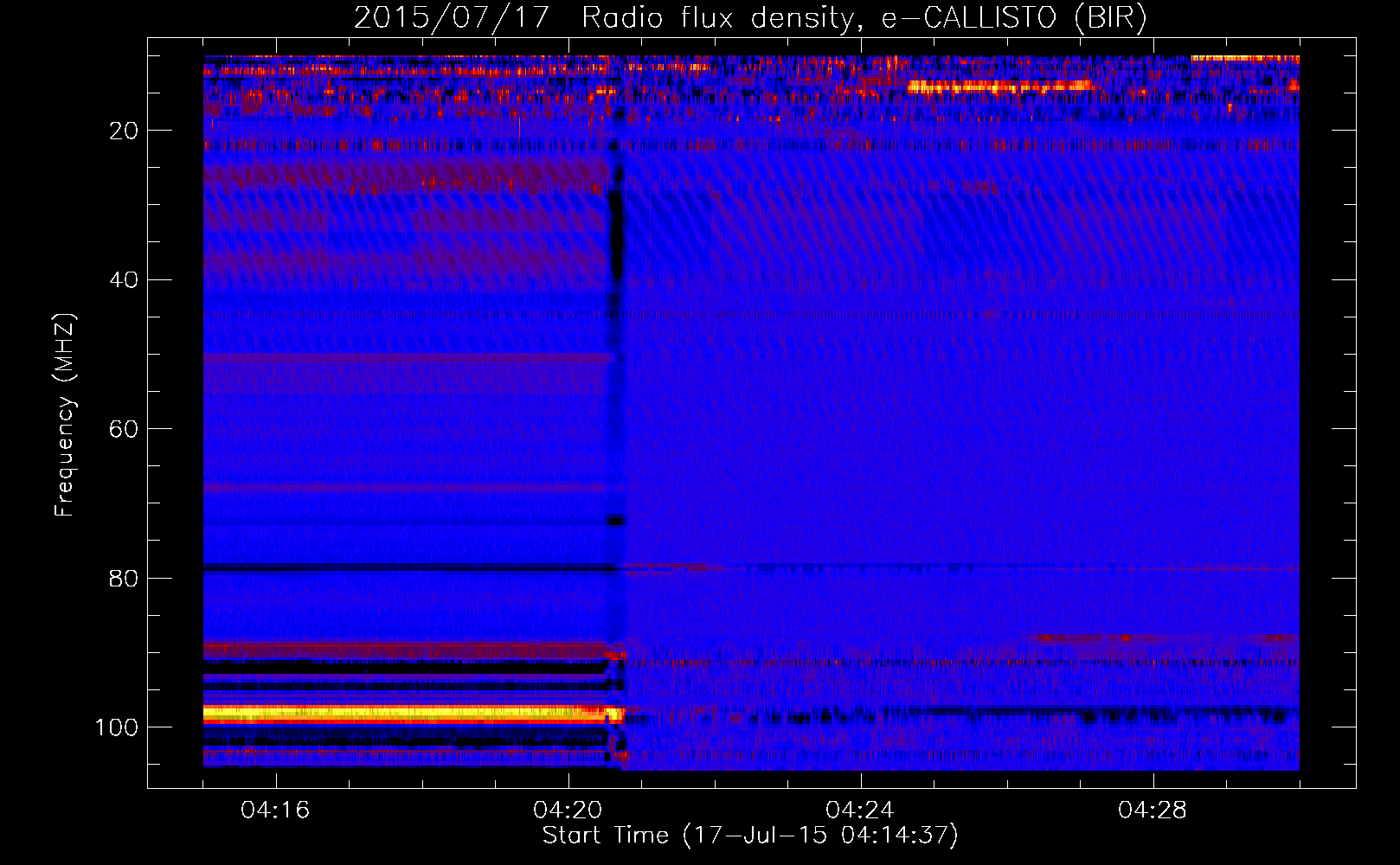The height and width of the screenshot is (865, 1400).
Task: Click the '100' frequency tick label
Action: click(x=117, y=727)
